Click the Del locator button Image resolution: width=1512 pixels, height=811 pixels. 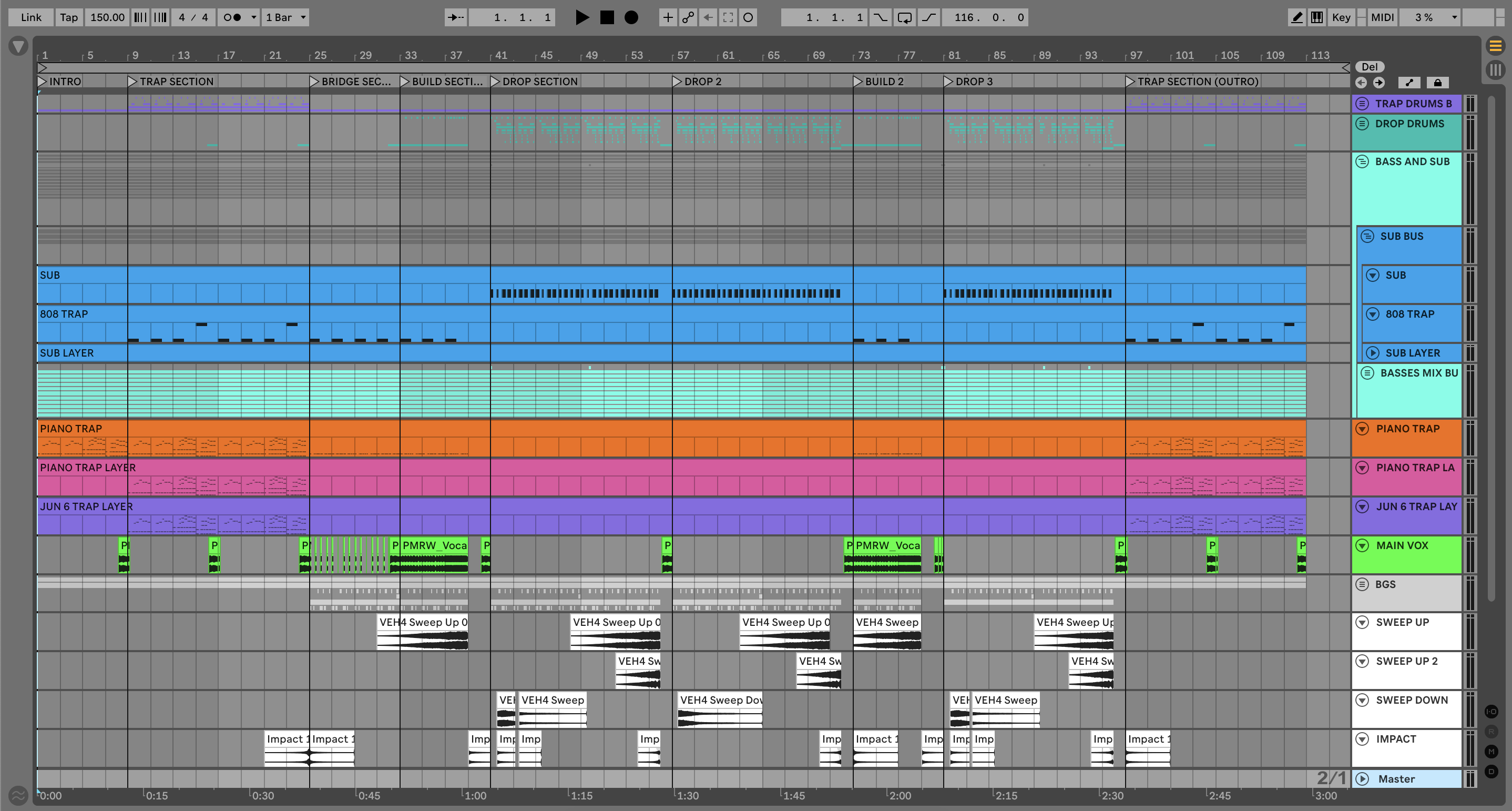point(1370,67)
